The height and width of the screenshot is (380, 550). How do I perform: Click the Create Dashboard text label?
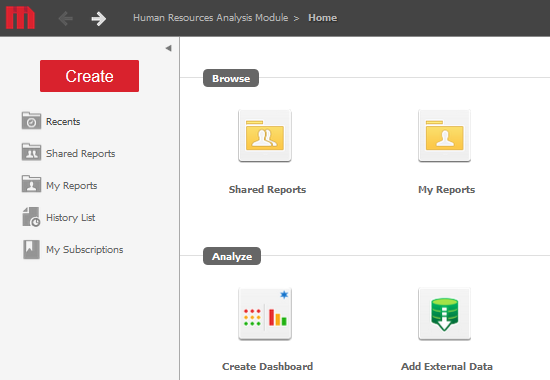point(267,367)
